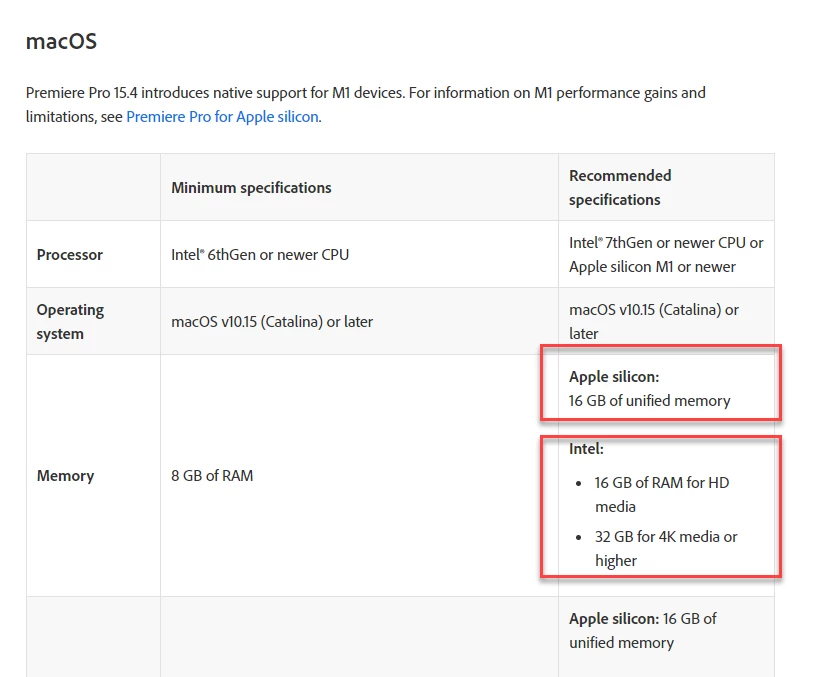
Task: Click the Apple silicon text below the Memory row
Action: 614,619
